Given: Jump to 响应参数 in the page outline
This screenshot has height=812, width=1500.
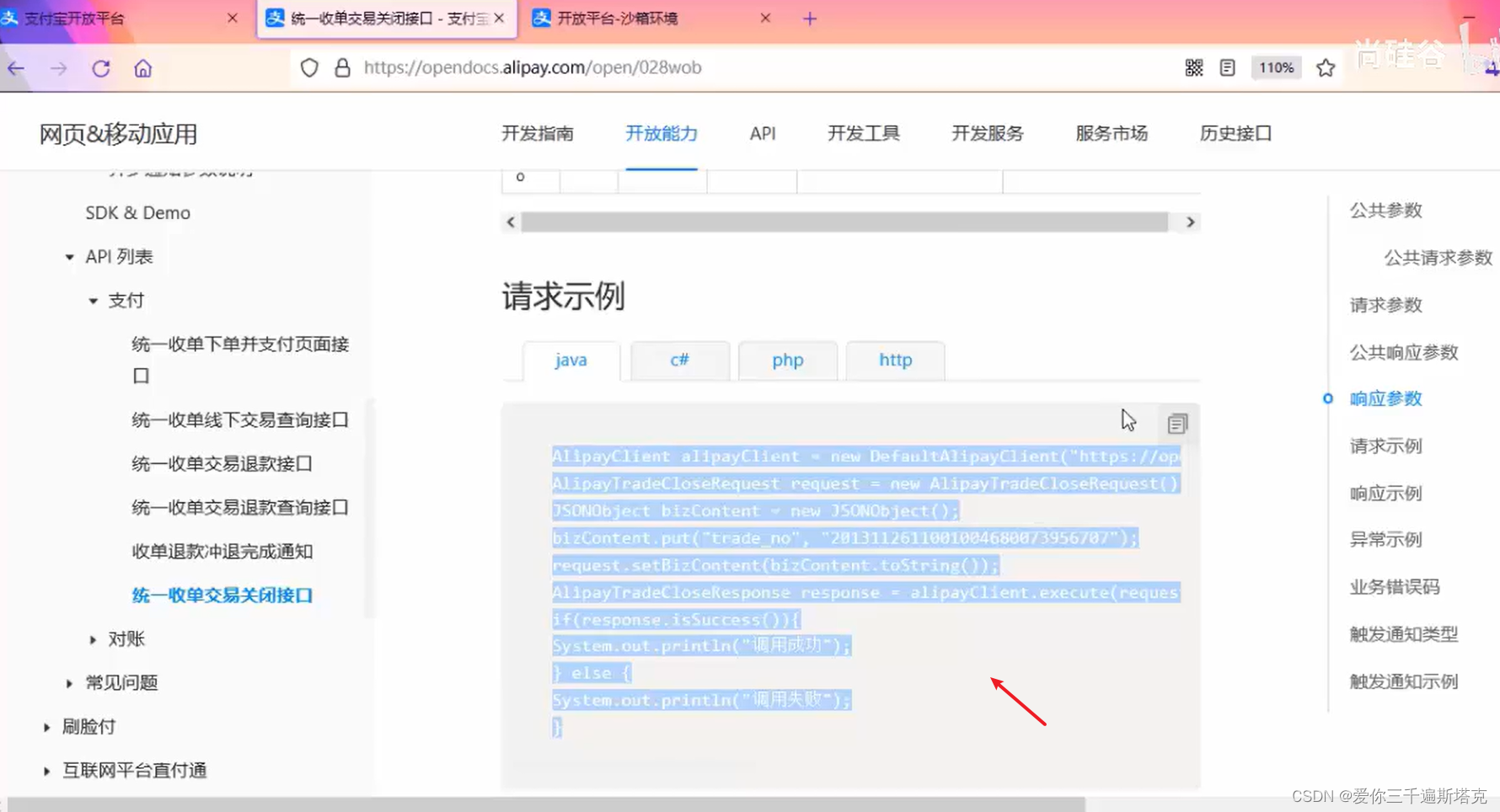Looking at the screenshot, I should click(1386, 398).
